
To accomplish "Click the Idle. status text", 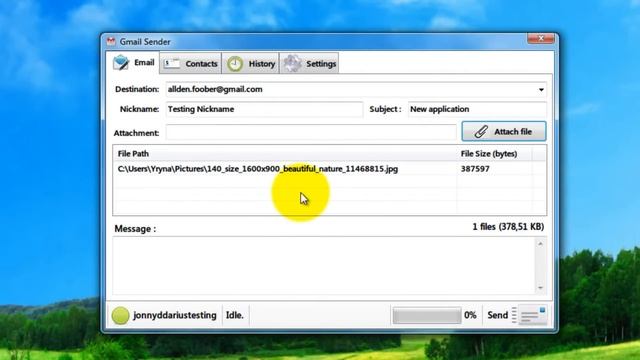I will pos(235,316).
